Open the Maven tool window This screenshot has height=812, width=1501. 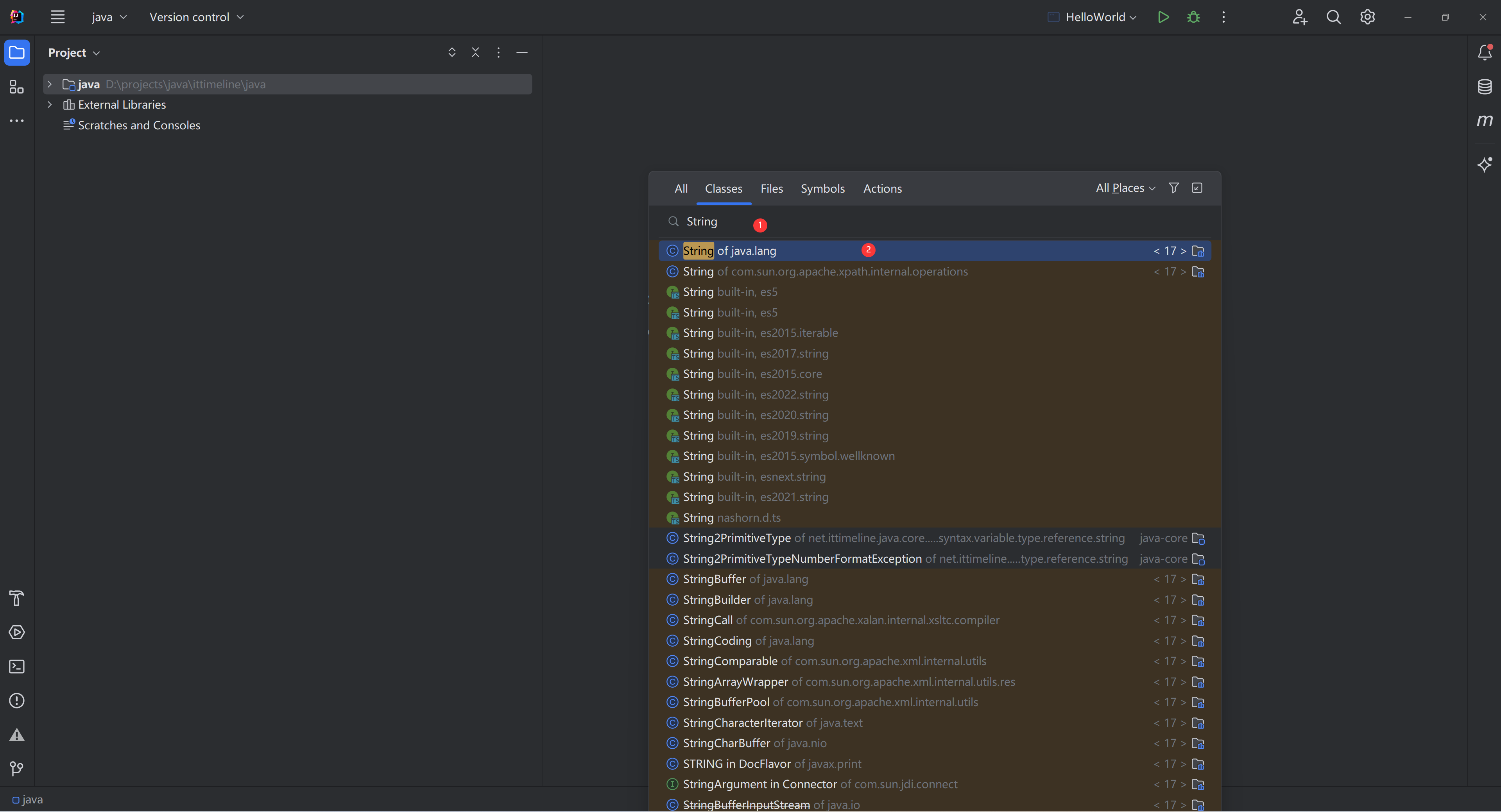pos(1485,121)
